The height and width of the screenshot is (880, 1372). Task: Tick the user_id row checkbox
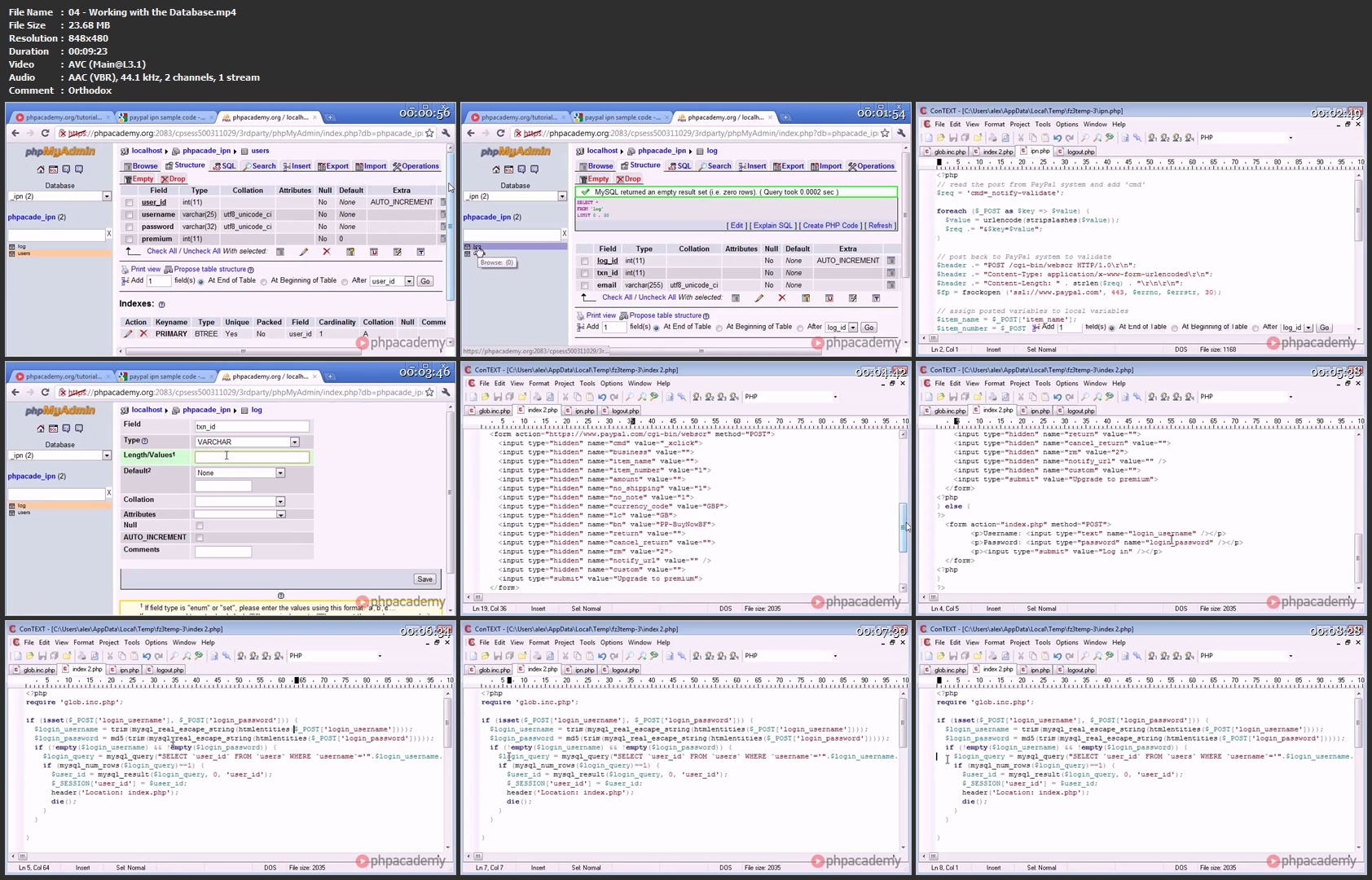point(129,203)
